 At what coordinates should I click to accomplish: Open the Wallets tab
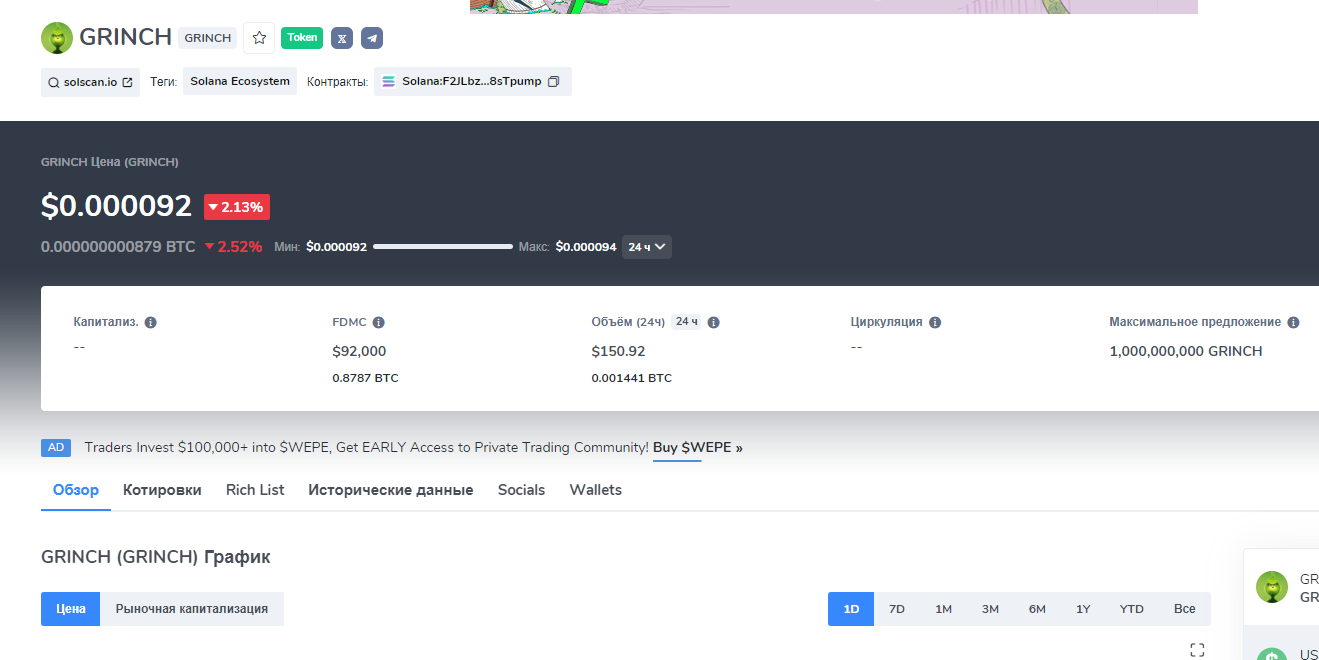tap(596, 490)
